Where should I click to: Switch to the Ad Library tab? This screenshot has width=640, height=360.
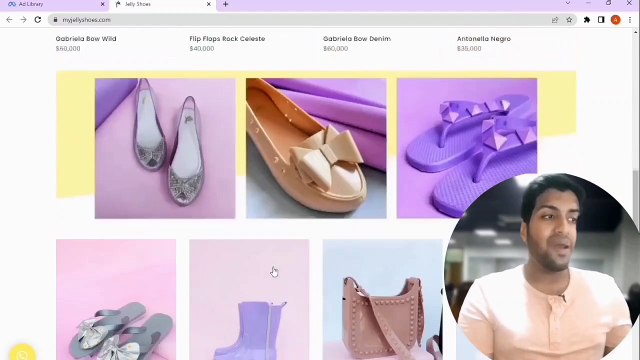click(54, 4)
